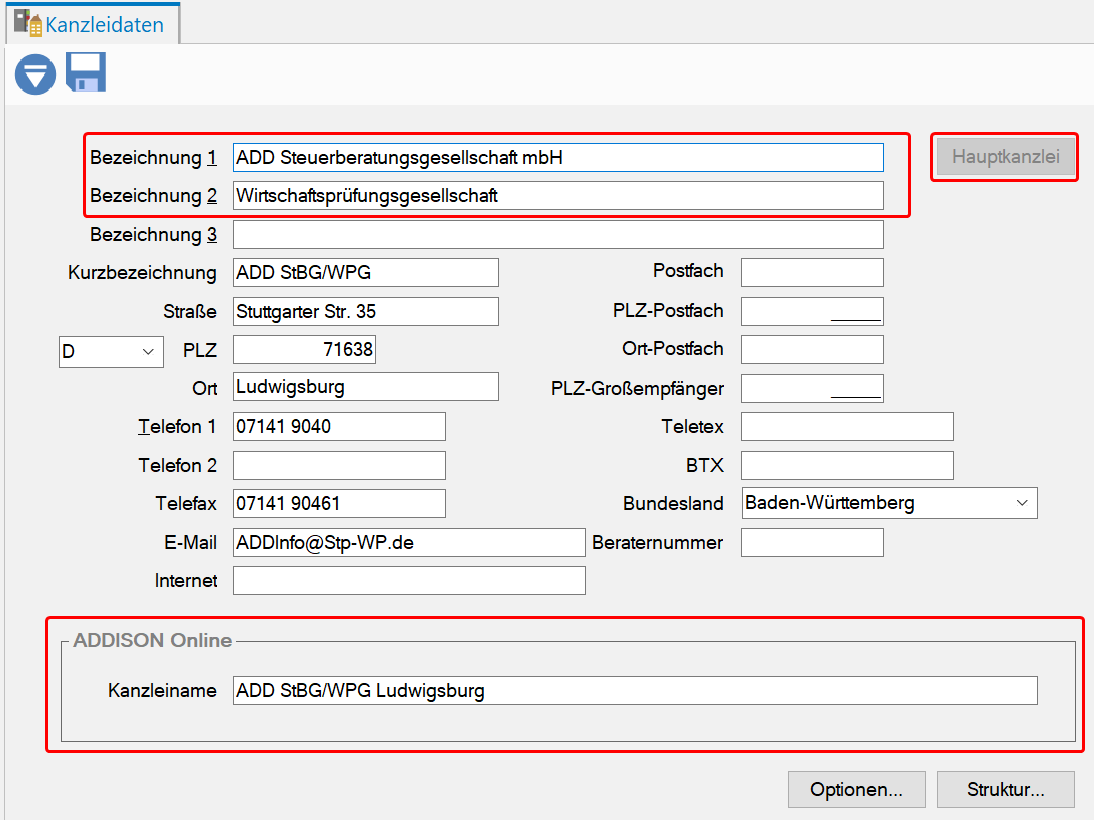The width and height of the screenshot is (1094, 820).
Task: Click the Telefon 1 label
Action: pyautogui.click(x=177, y=426)
